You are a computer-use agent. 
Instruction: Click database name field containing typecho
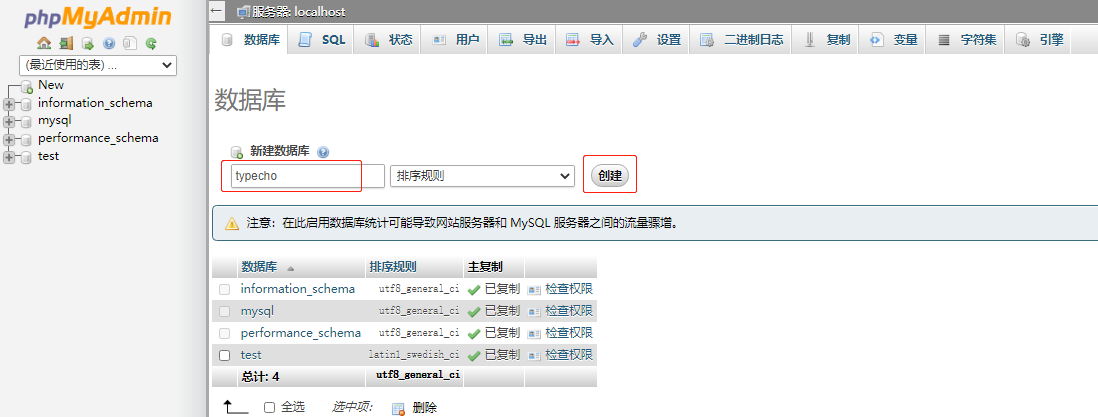pyautogui.click(x=307, y=176)
